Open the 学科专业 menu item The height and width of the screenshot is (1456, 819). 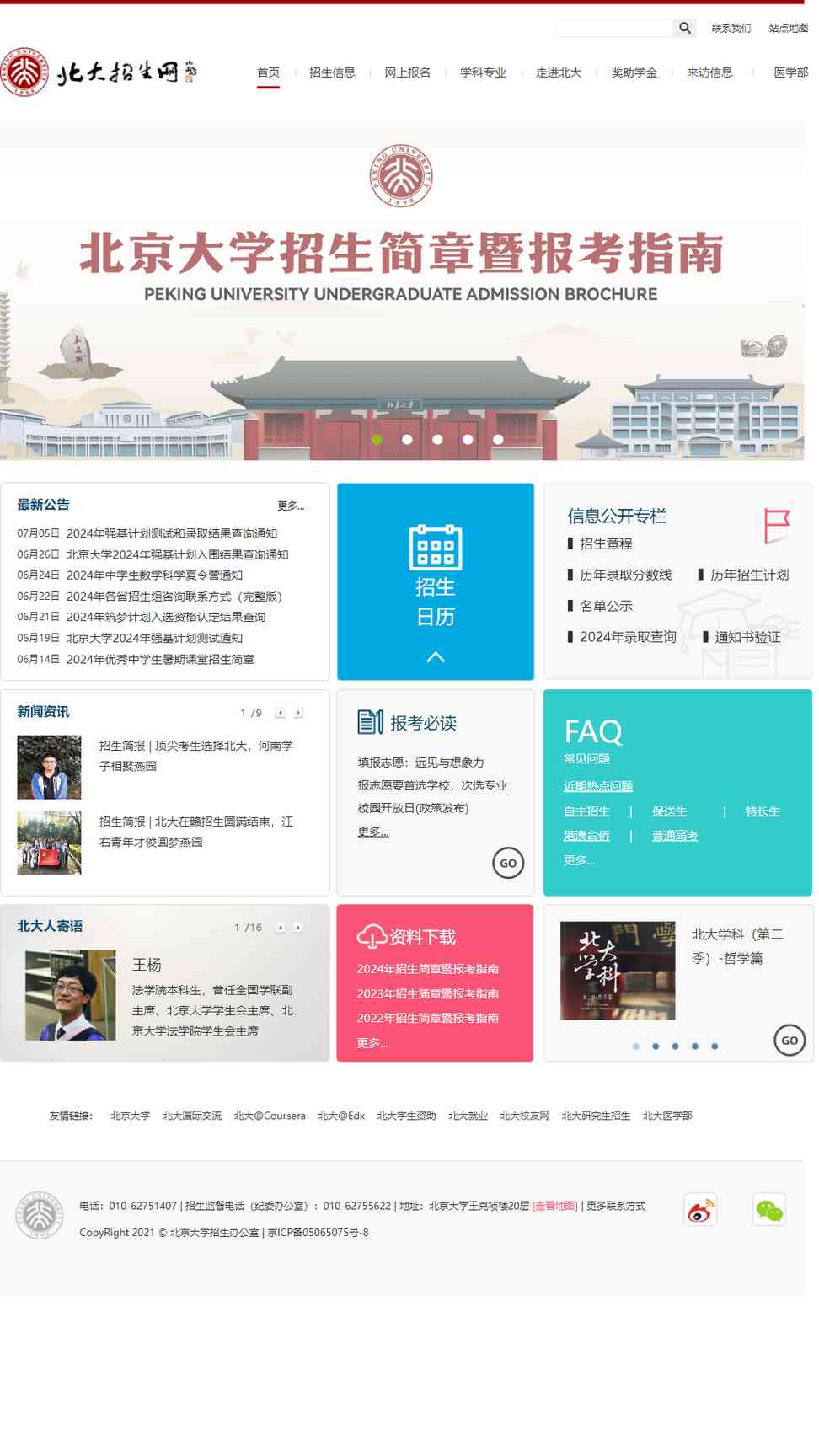(483, 72)
